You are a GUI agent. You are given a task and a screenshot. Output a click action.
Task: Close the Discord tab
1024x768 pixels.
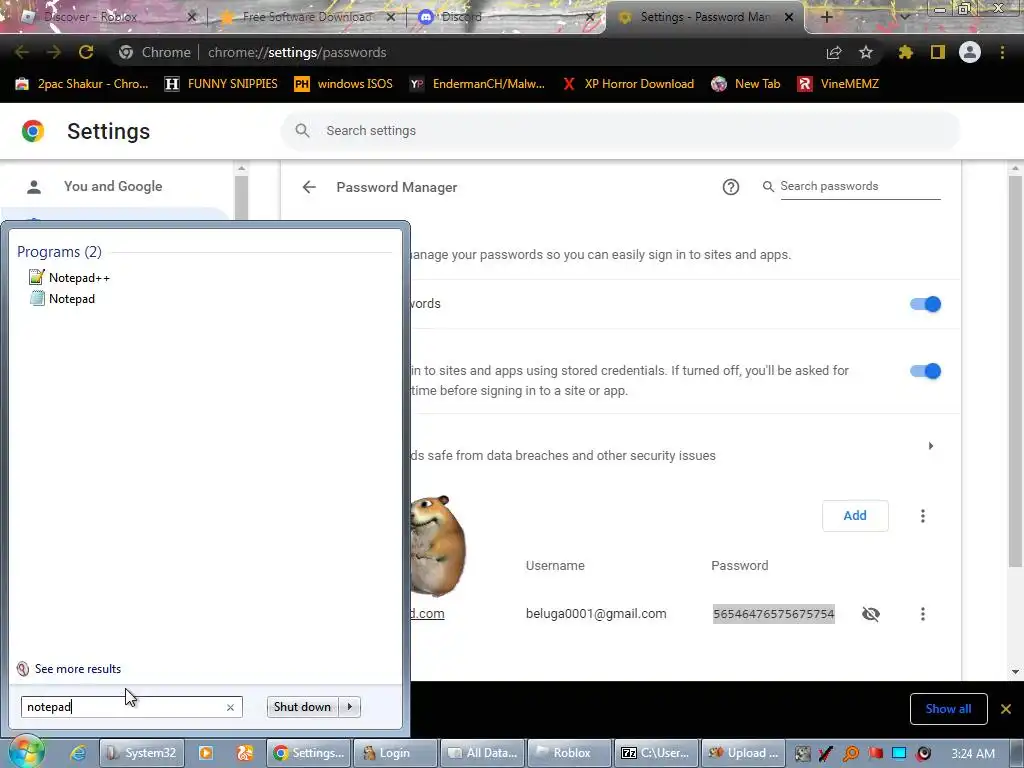(x=590, y=17)
